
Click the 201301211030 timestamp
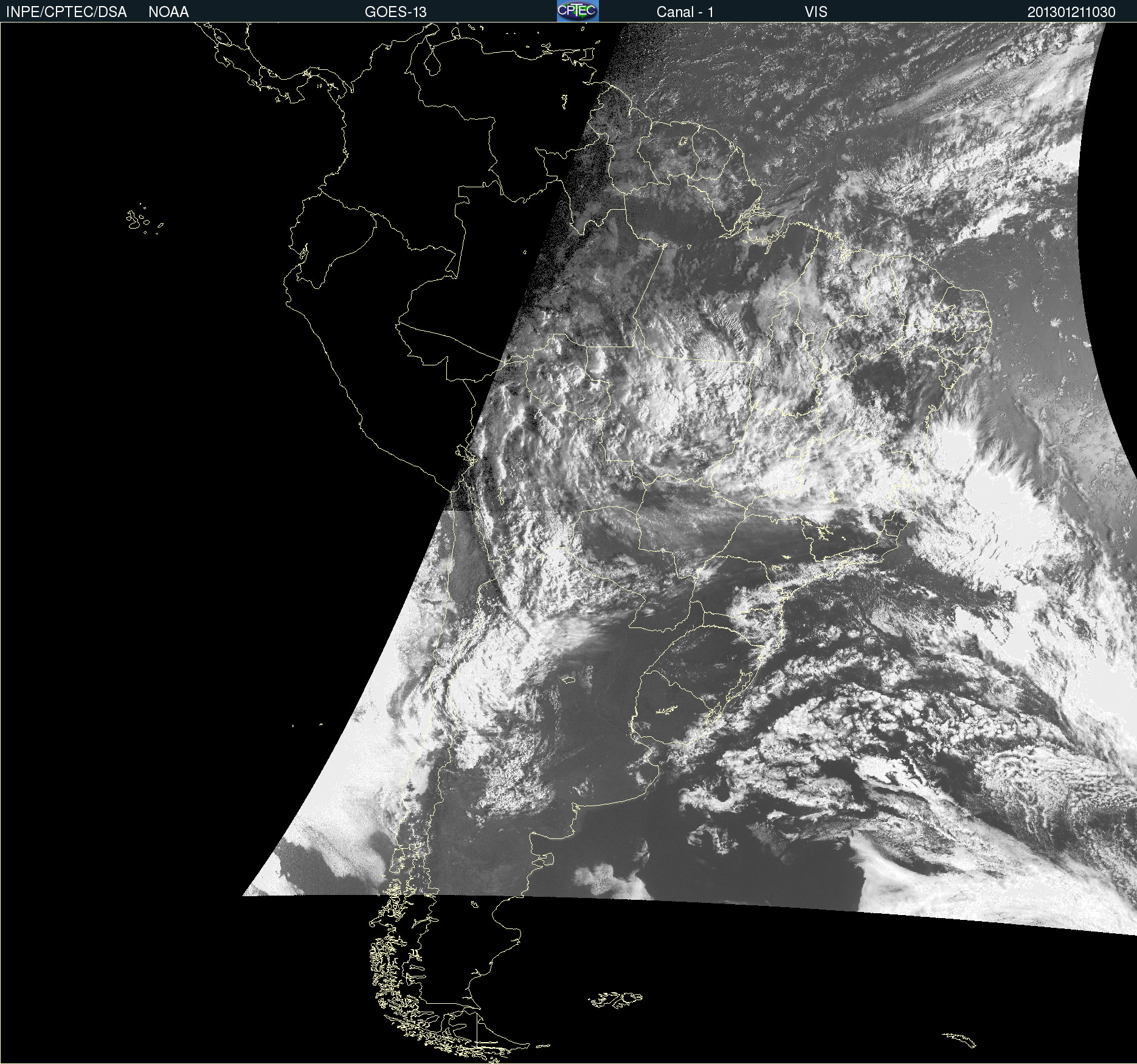click(1071, 12)
